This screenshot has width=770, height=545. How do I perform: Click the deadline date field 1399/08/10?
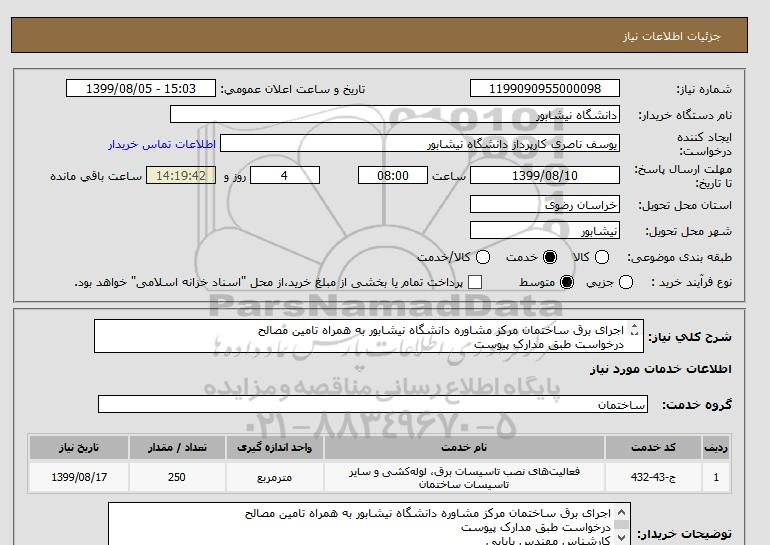point(545,175)
